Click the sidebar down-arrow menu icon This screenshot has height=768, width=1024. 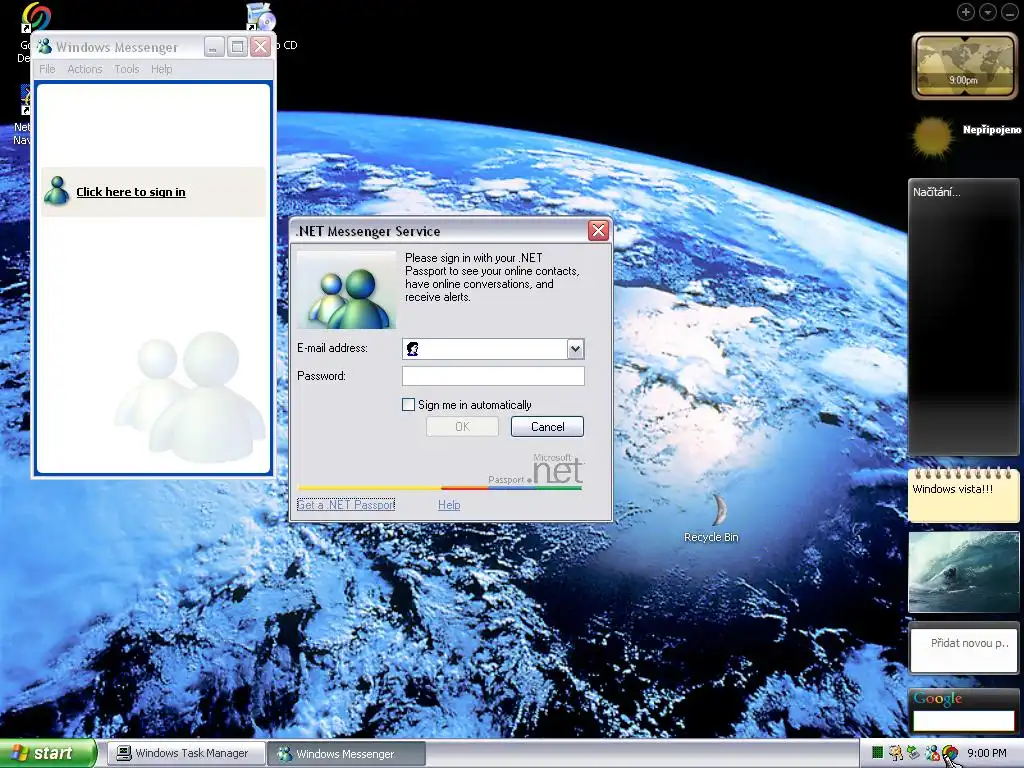coord(988,12)
